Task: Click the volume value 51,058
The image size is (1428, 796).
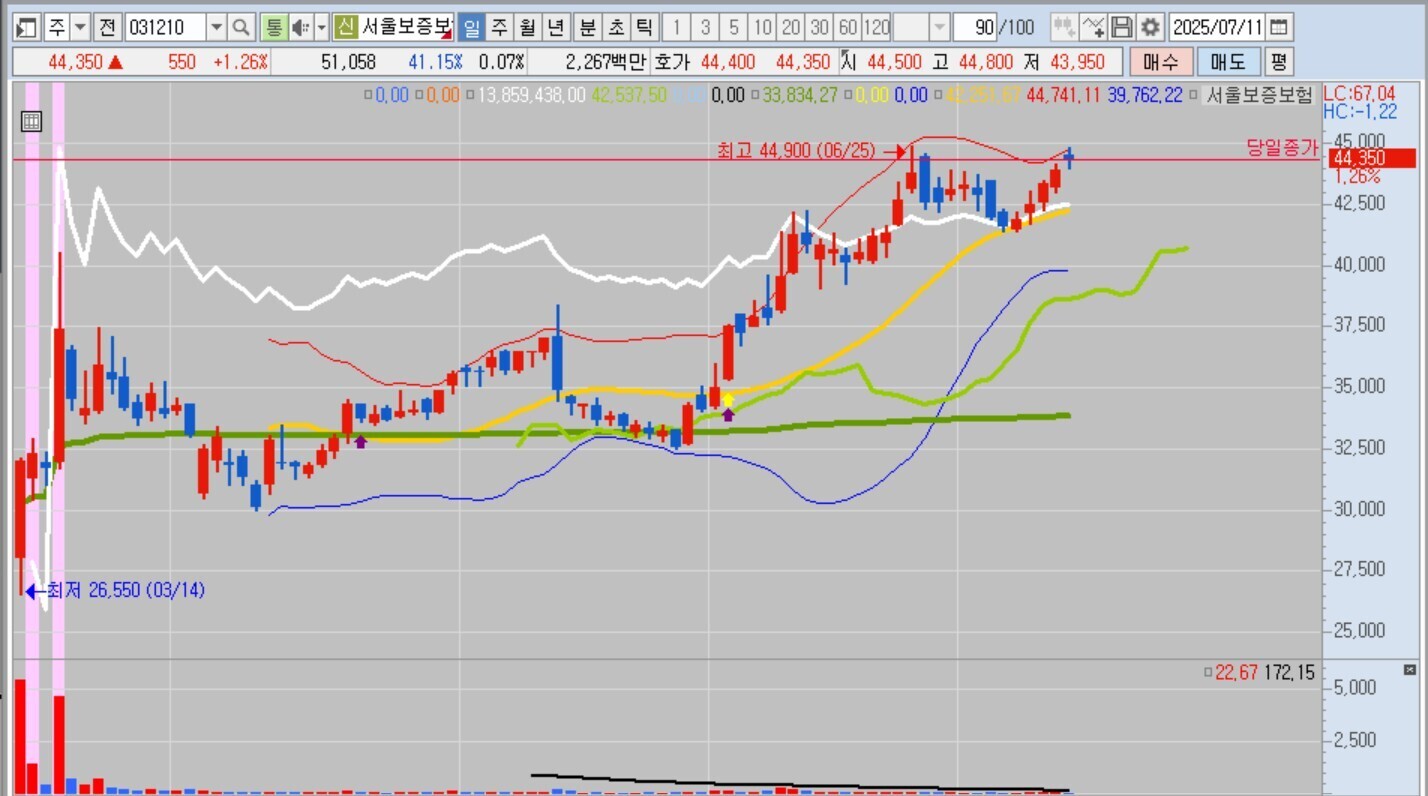Action: 348,62
